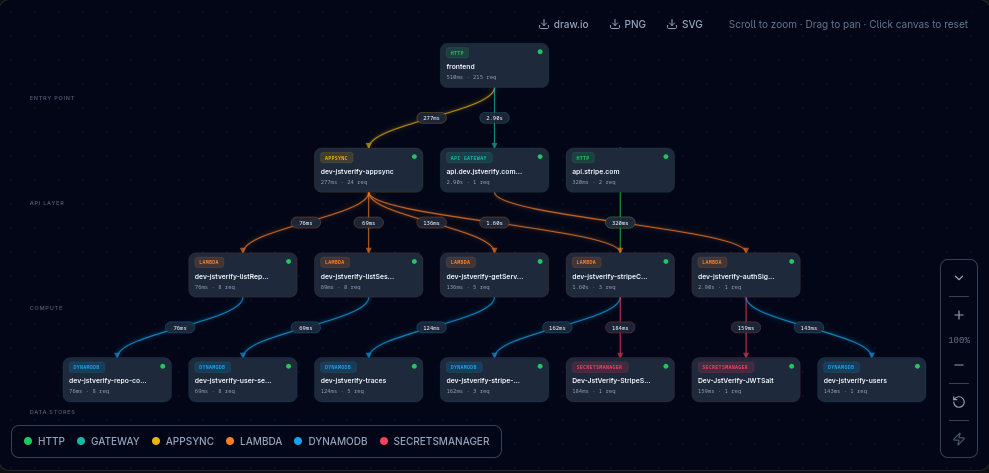Click the LAMBDA badge on dev-jstverify-listRep node
Screen dimensions: 989x473
coord(209,262)
